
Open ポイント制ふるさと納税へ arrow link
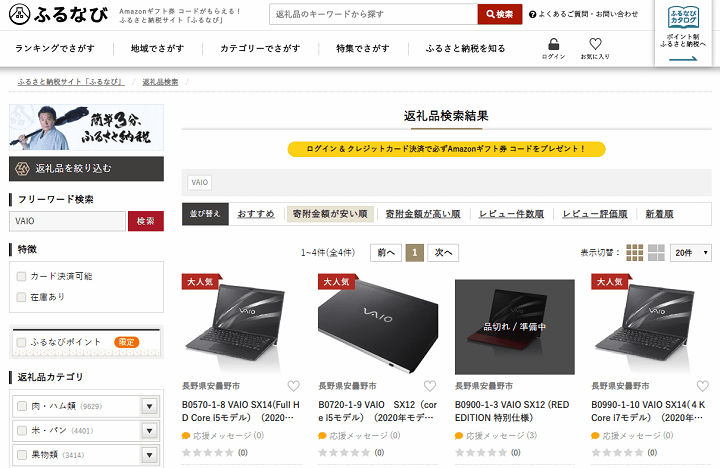pyautogui.click(x=683, y=49)
